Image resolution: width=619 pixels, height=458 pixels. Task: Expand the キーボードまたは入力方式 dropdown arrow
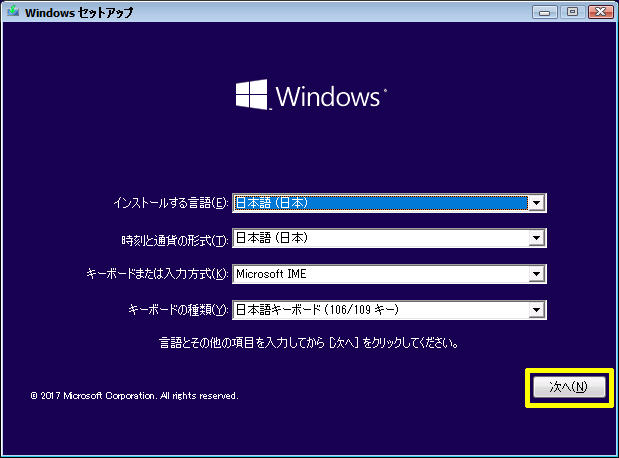pos(536,274)
